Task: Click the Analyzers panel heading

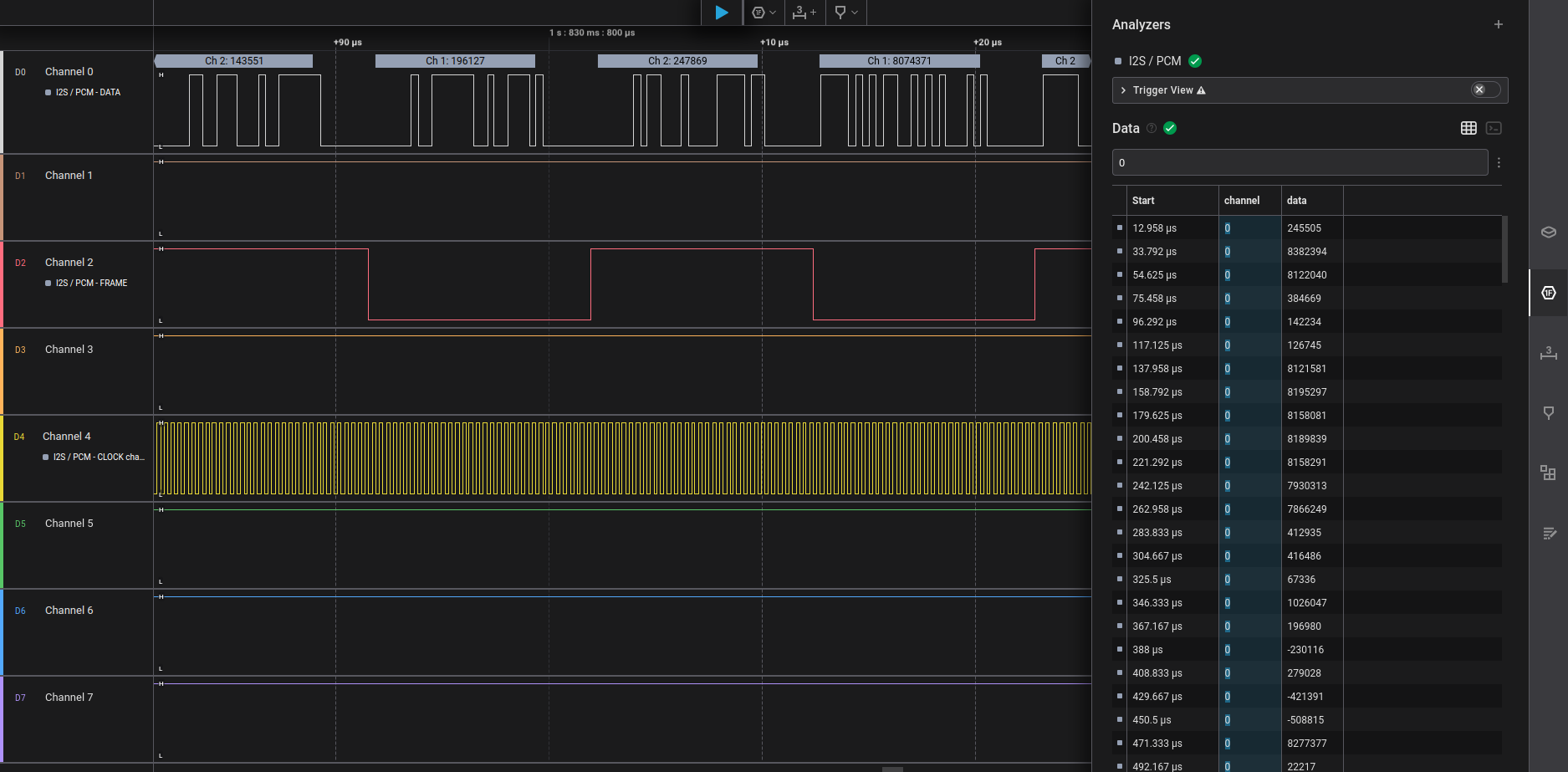Action: (1141, 25)
